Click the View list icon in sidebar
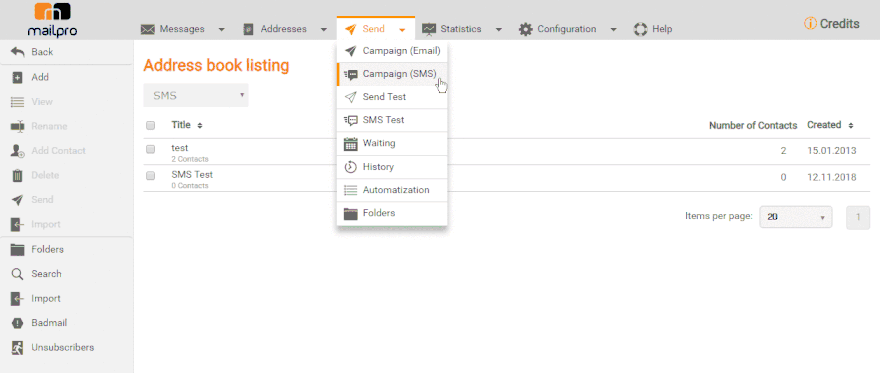Viewport: 880px width, 373px height. coord(17,102)
